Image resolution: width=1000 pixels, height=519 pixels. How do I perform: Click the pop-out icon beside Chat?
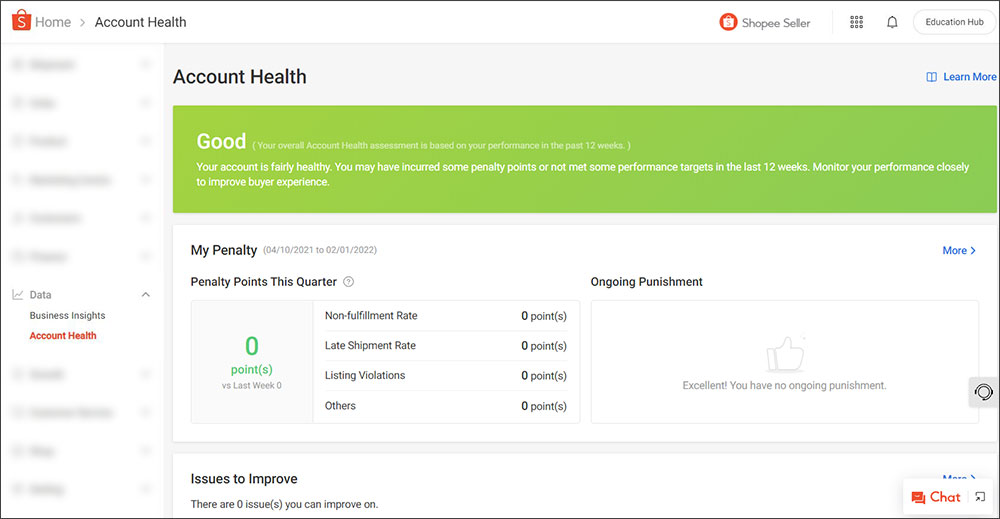coord(980,497)
